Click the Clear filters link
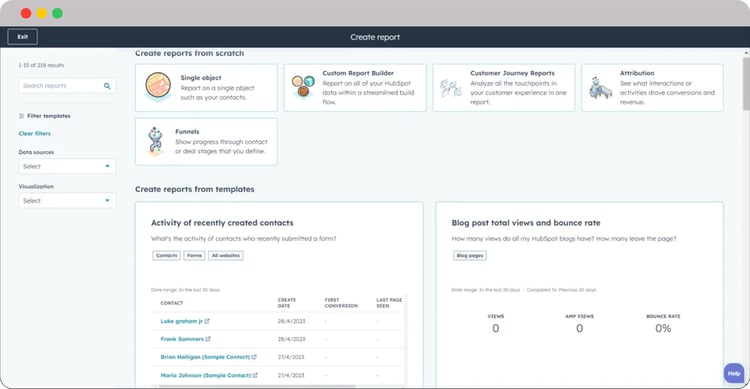Image resolution: width=750 pixels, height=389 pixels. coord(34,133)
